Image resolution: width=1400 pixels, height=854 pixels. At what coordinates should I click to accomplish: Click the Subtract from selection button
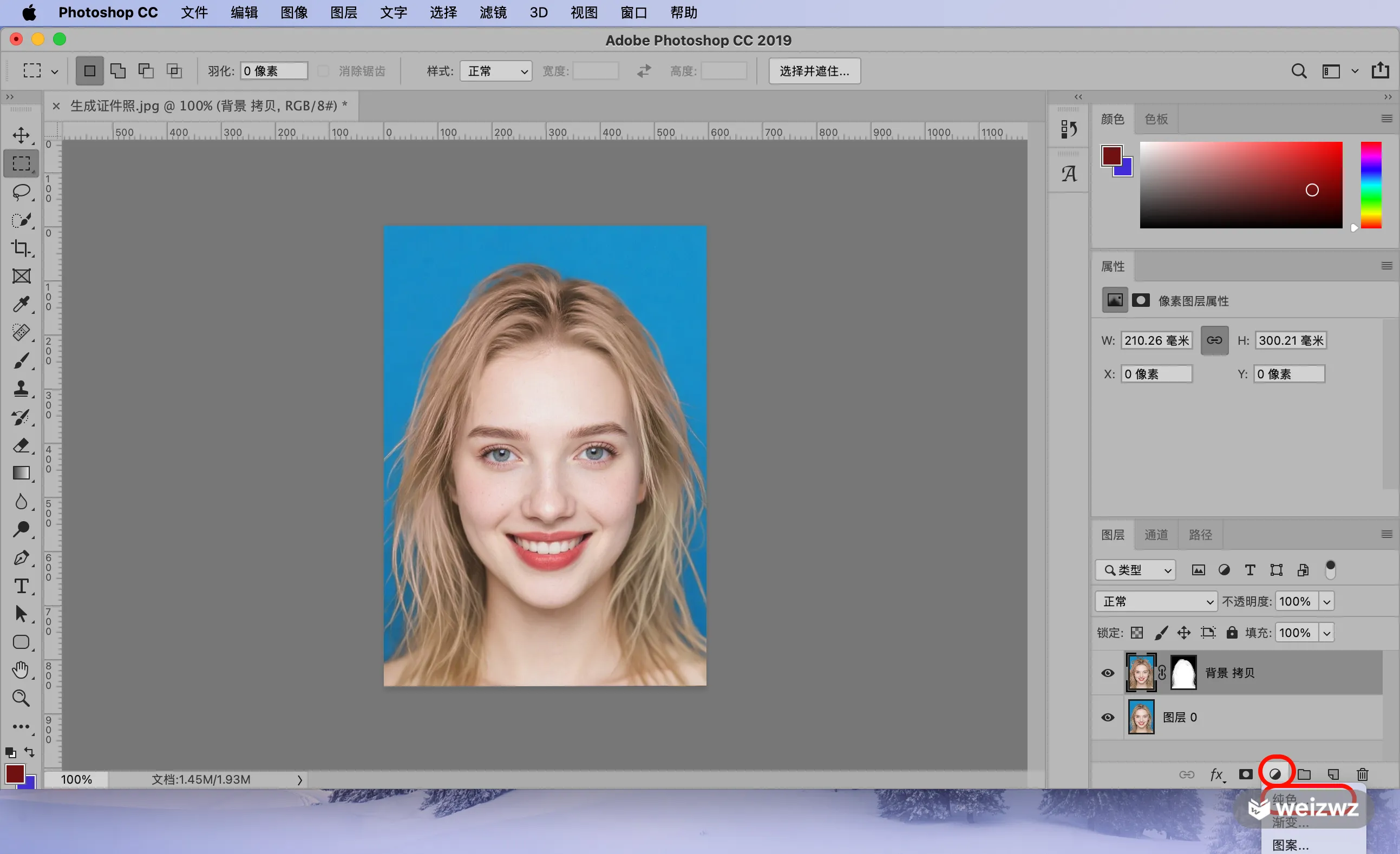[x=146, y=71]
